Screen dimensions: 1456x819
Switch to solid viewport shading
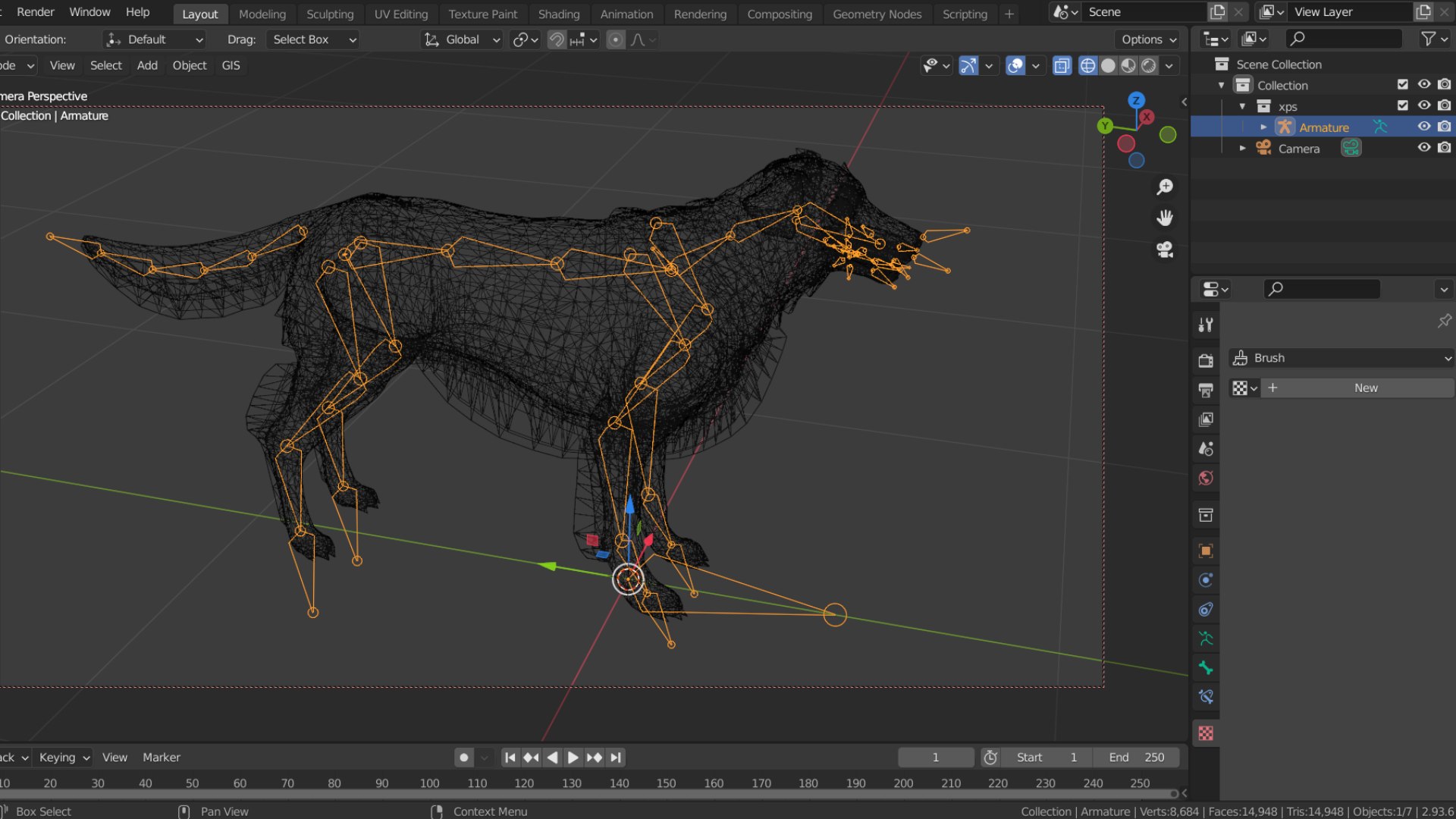[1108, 66]
